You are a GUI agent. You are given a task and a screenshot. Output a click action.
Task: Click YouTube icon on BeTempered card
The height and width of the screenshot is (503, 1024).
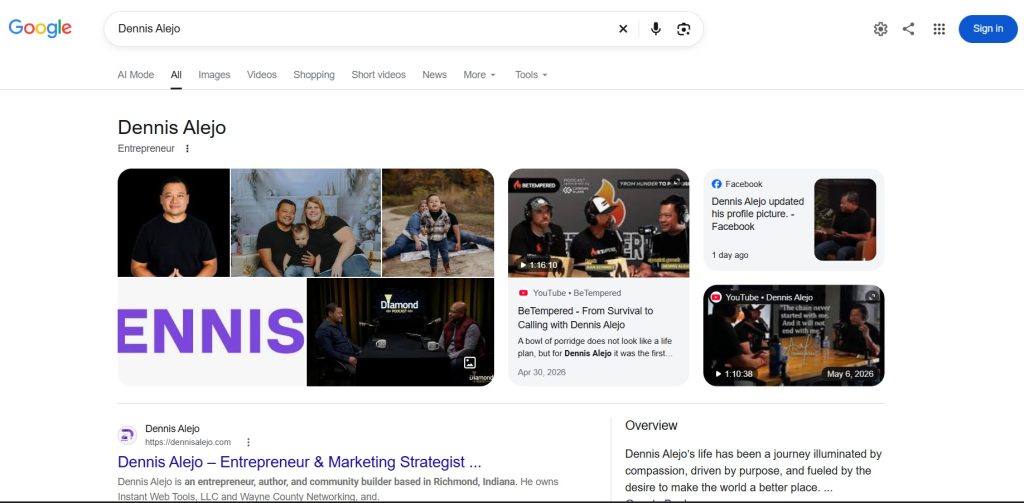coord(523,293)
